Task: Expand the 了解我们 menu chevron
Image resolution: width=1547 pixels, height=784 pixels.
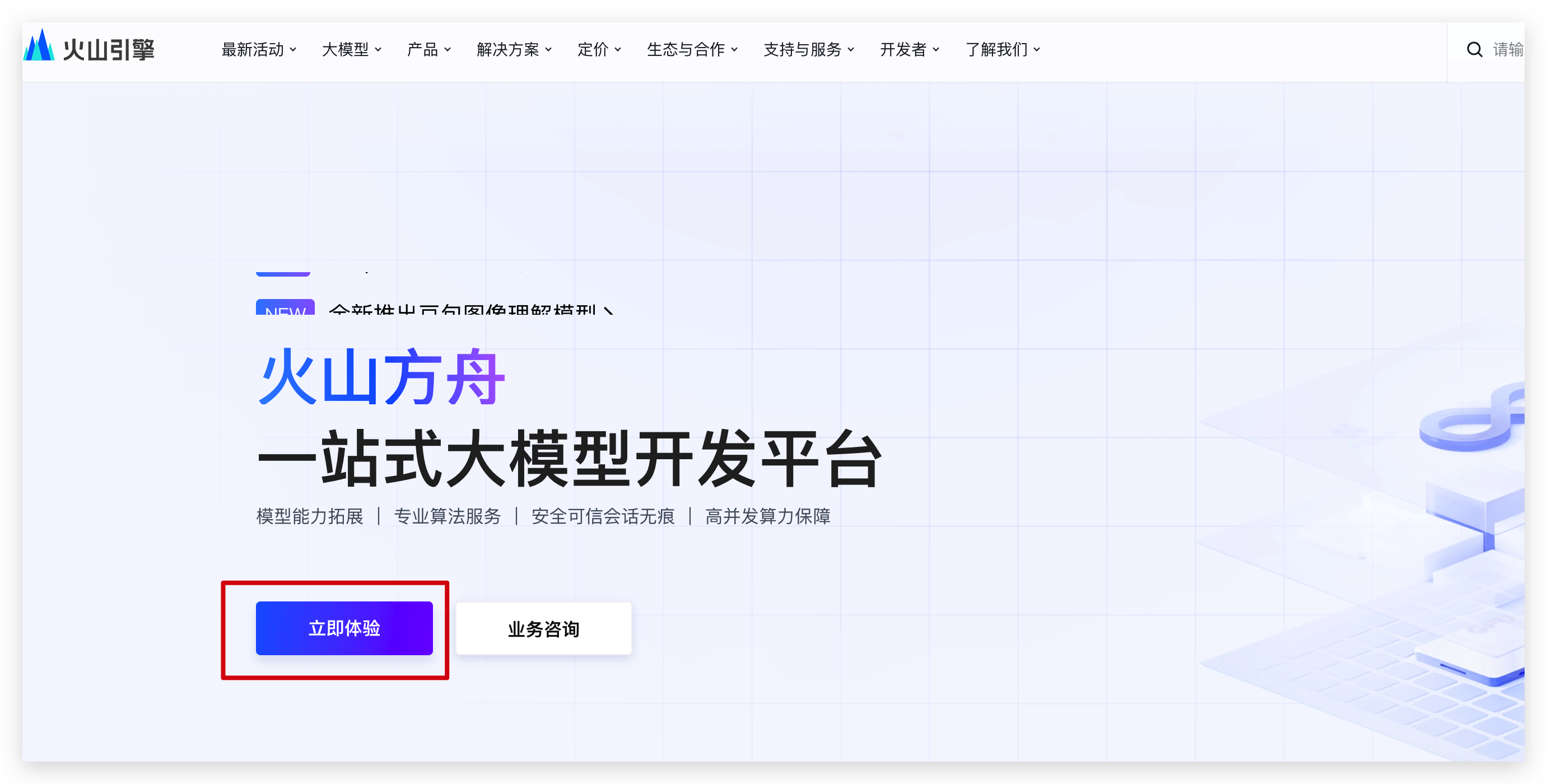Action: tap(1037, 50)
